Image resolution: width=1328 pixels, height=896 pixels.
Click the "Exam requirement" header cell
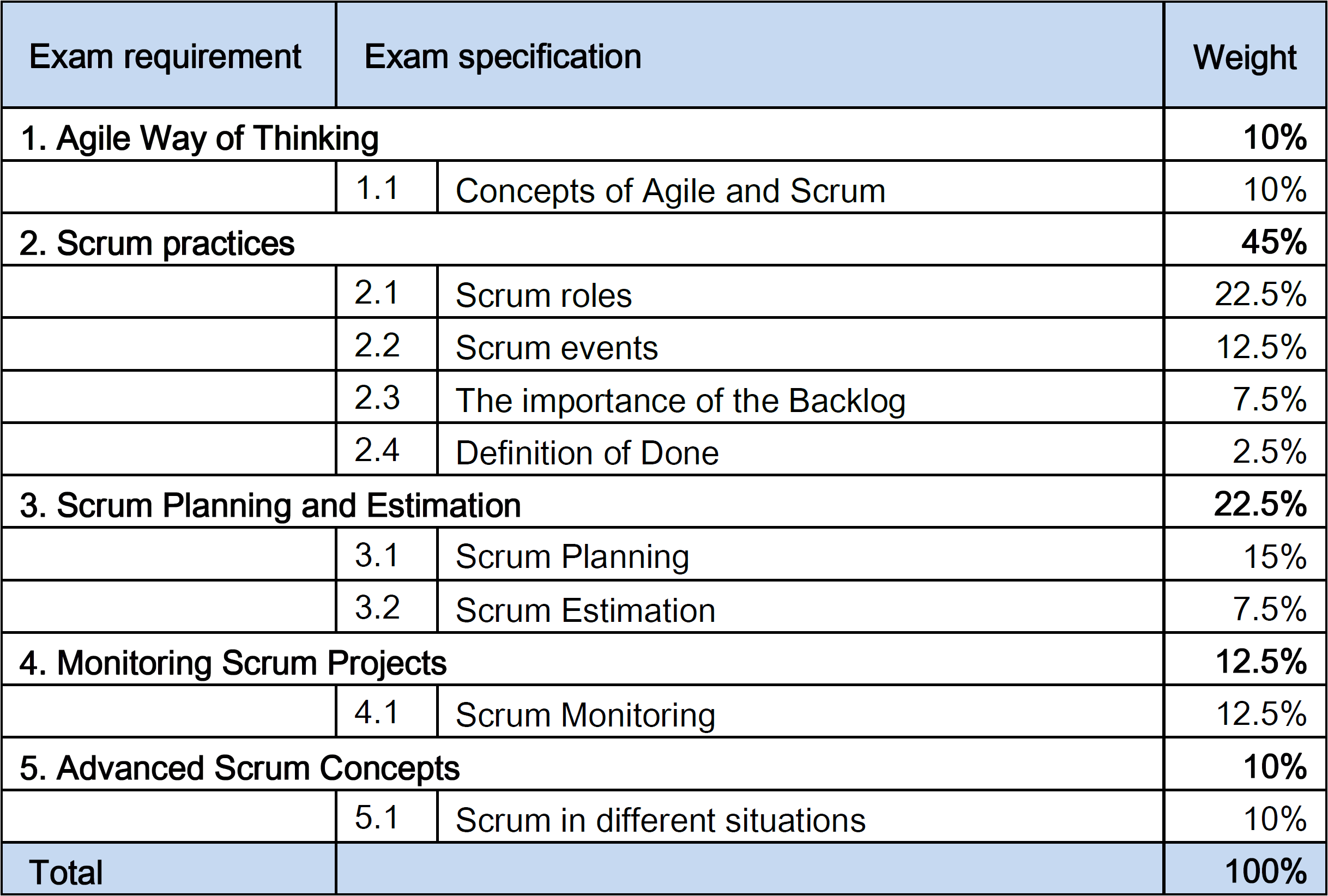[168, 55]
